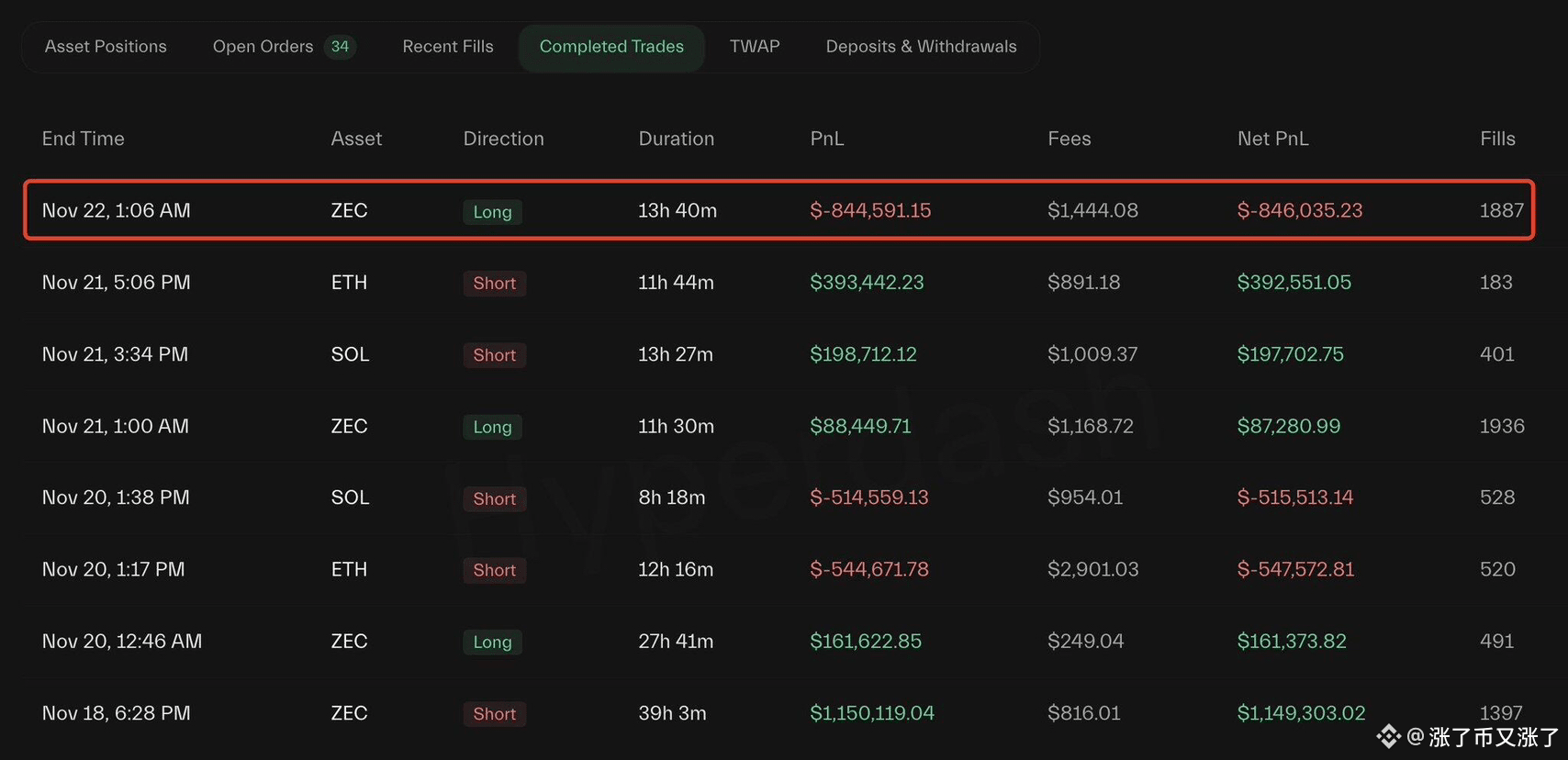1568x760 pixels.
Task: Go to the Recent Fills tab
Action: point(448,47)
